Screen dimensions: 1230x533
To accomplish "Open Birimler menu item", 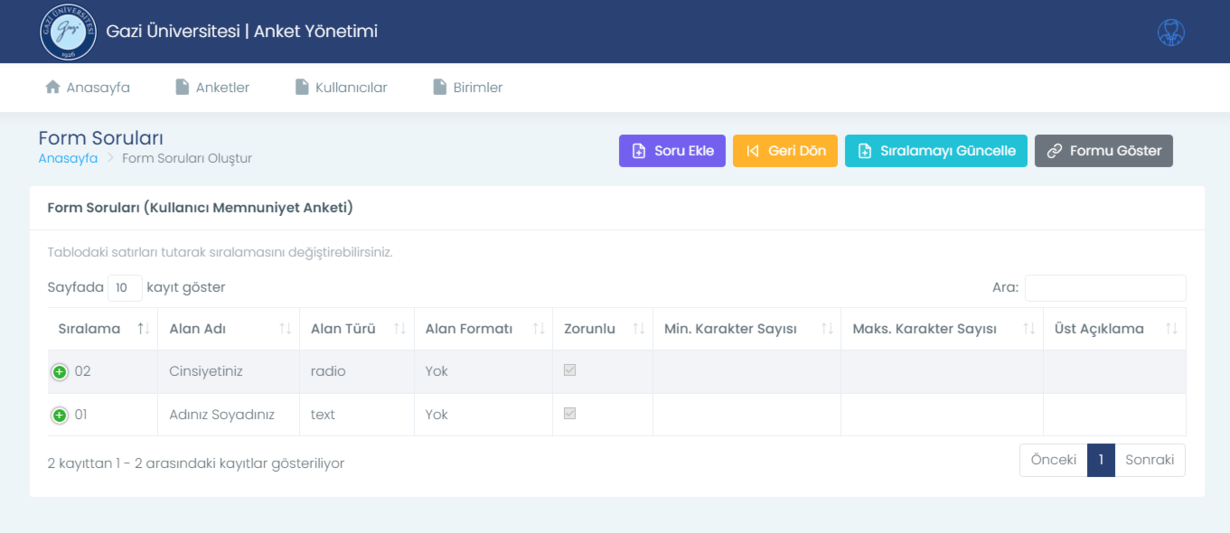I will click(467, 88).
